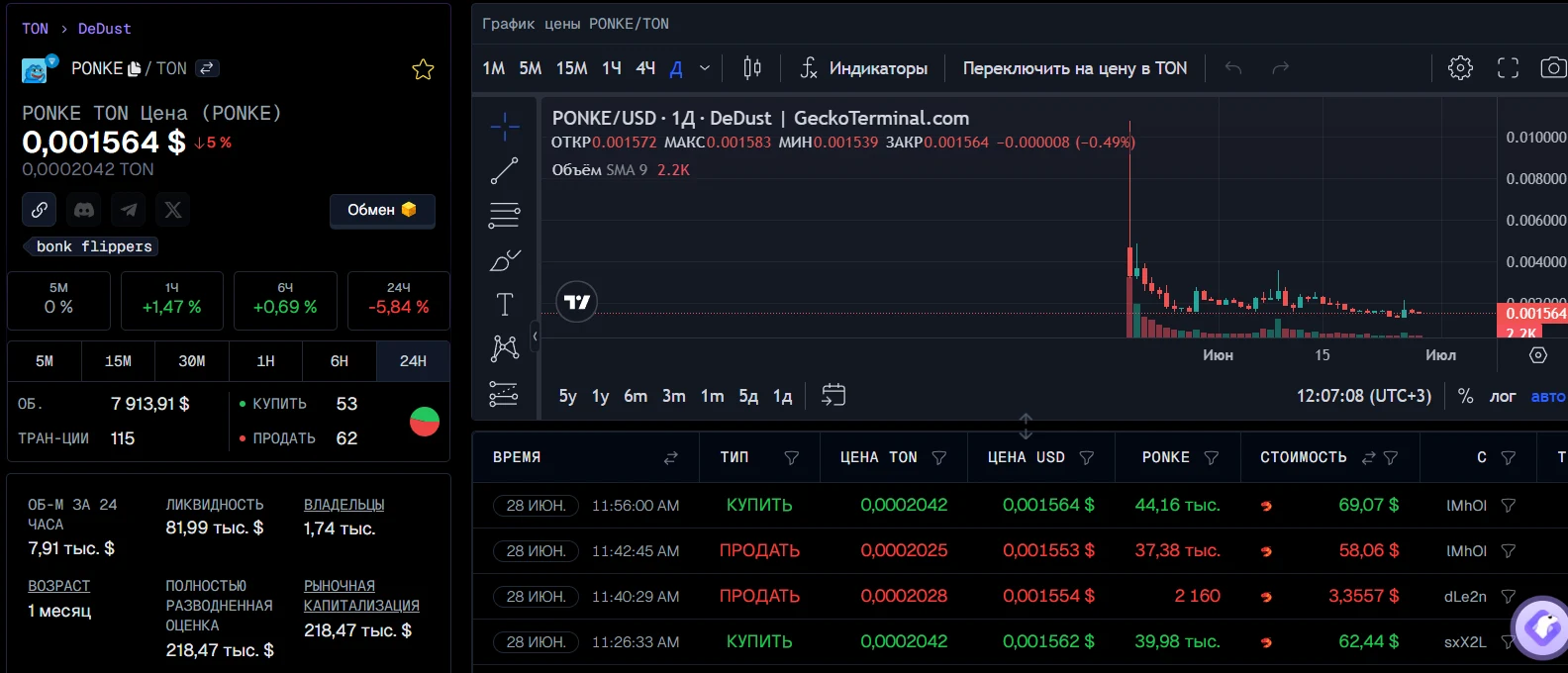1568x673 pixels.
Task: Open ВОЗРАСТ age info link
Action: pyautogui.click(x=58, y=586)
